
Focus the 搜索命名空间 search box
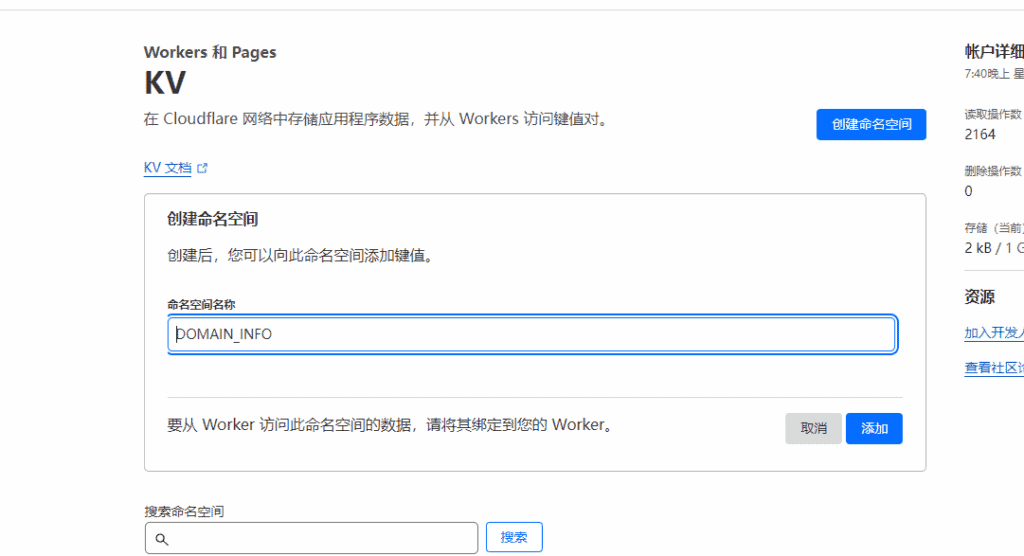point(312,538)
